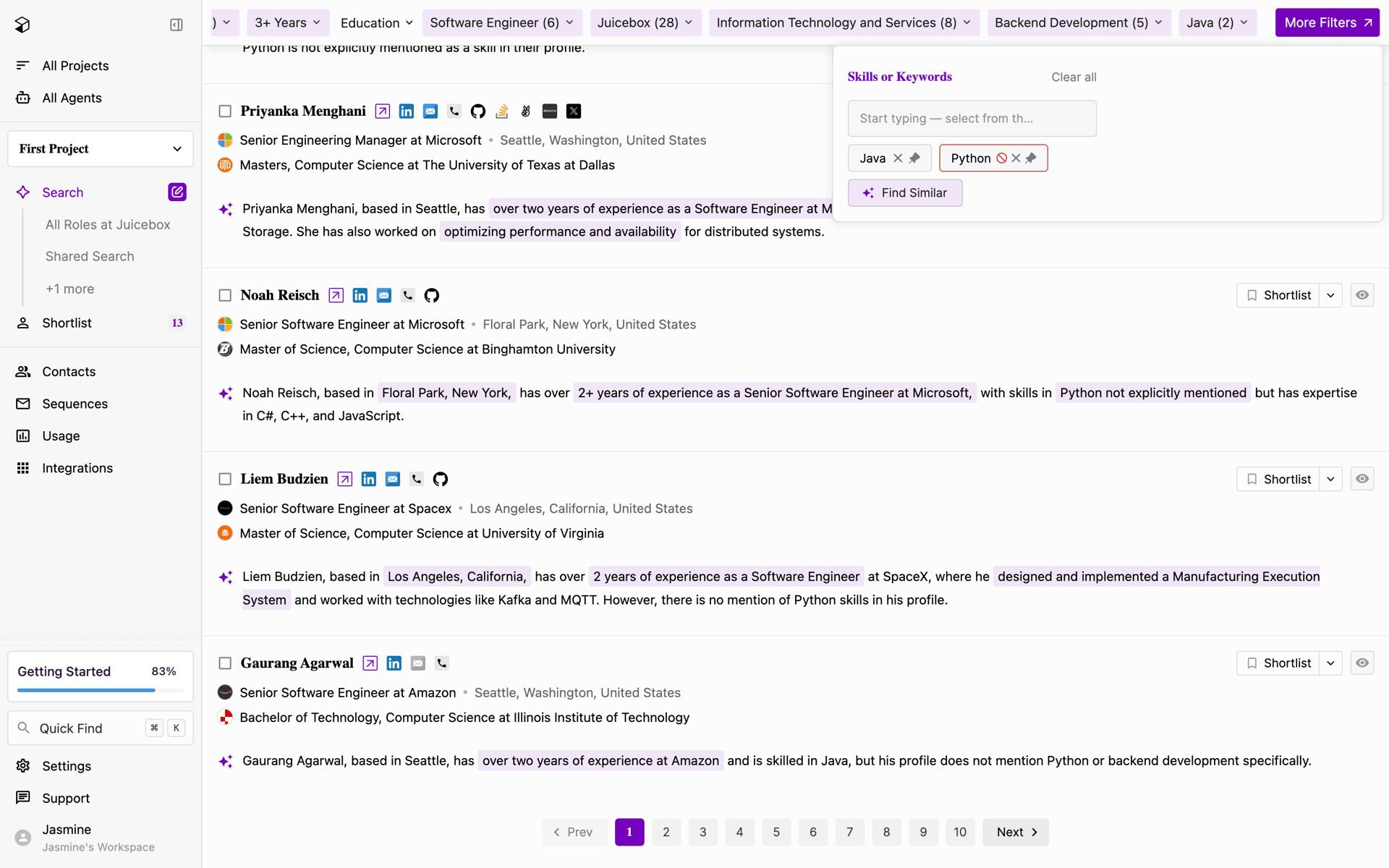This screenshot has height=868, width=1389.
Task: Open the Education filter dropdown
Action: [x=377, y=23]
